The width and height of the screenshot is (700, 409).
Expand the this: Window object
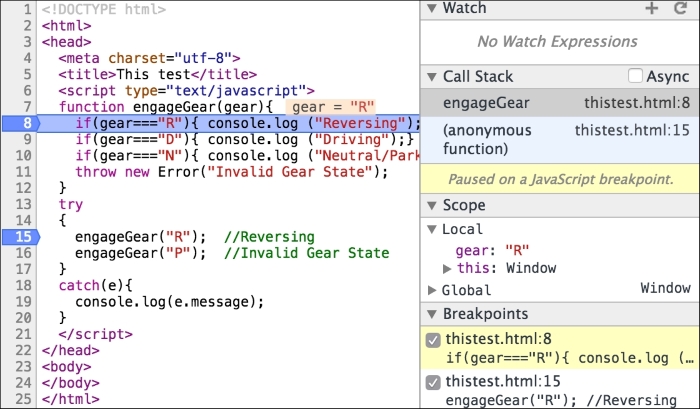click(447, 268)
